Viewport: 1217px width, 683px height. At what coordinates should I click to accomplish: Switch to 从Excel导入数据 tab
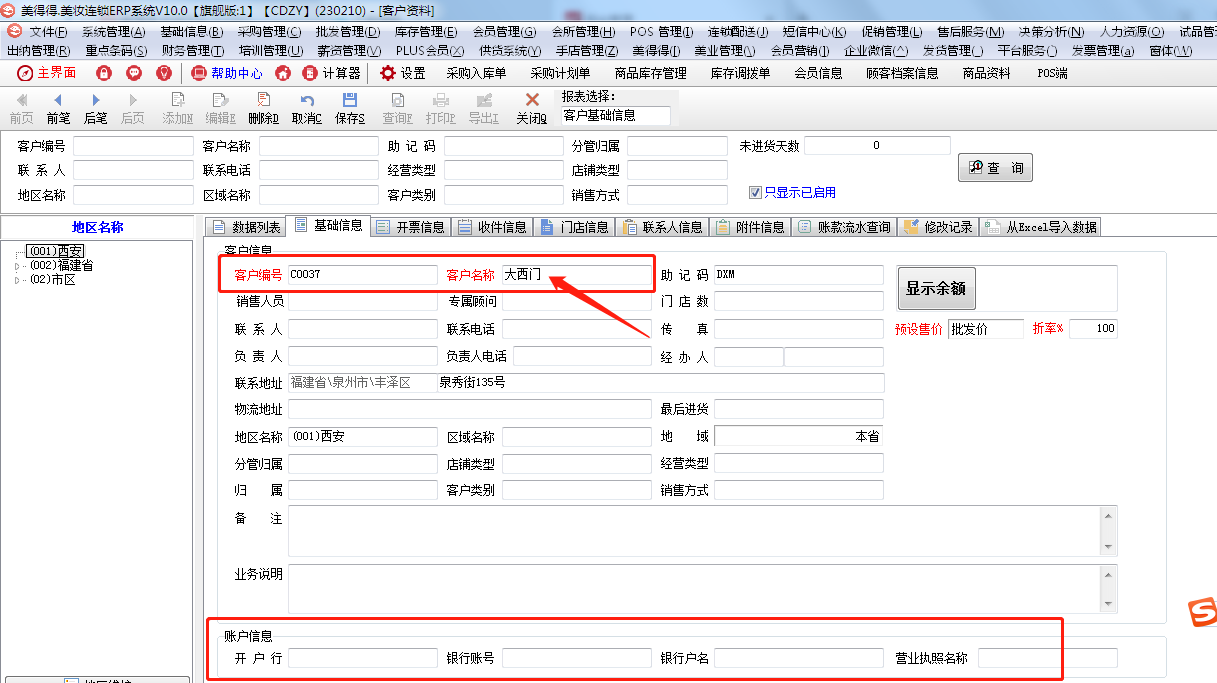pos(1040,227)
